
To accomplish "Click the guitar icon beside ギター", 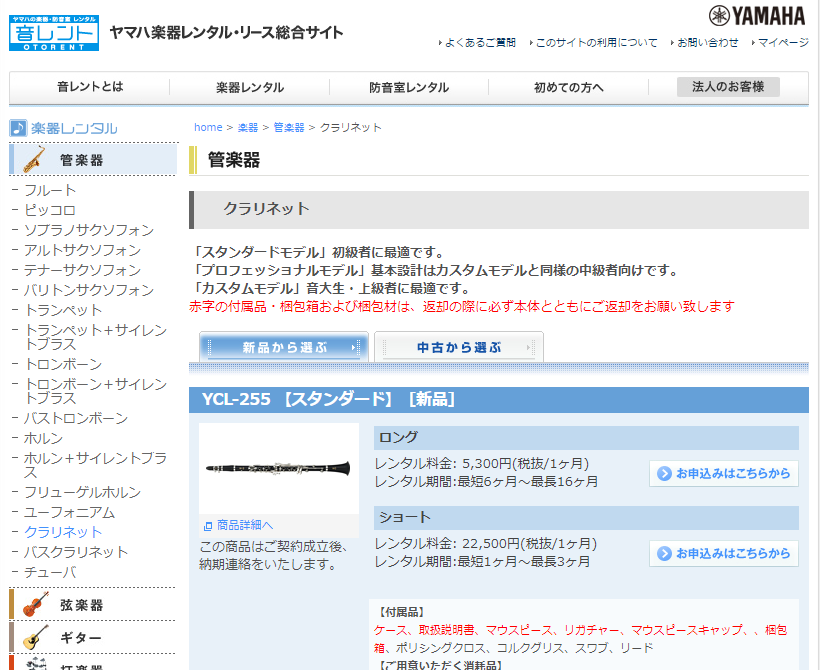I will (36, 637).
